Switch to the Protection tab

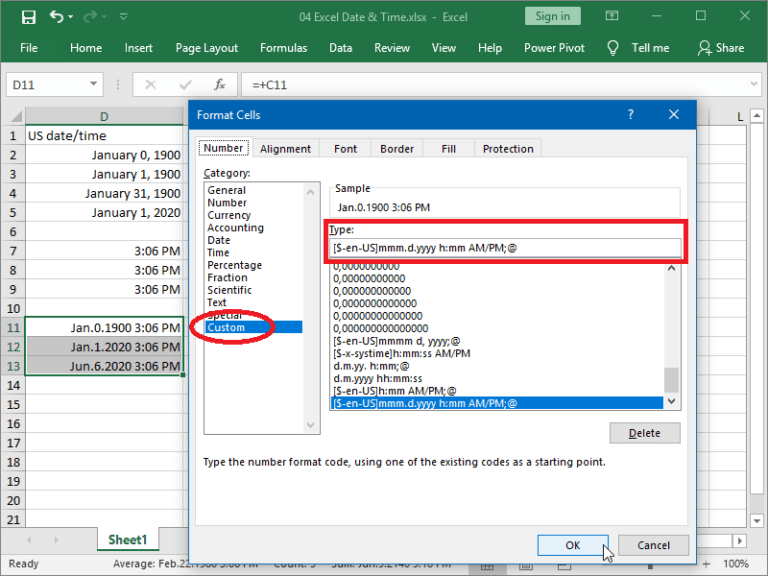point(508,149)
